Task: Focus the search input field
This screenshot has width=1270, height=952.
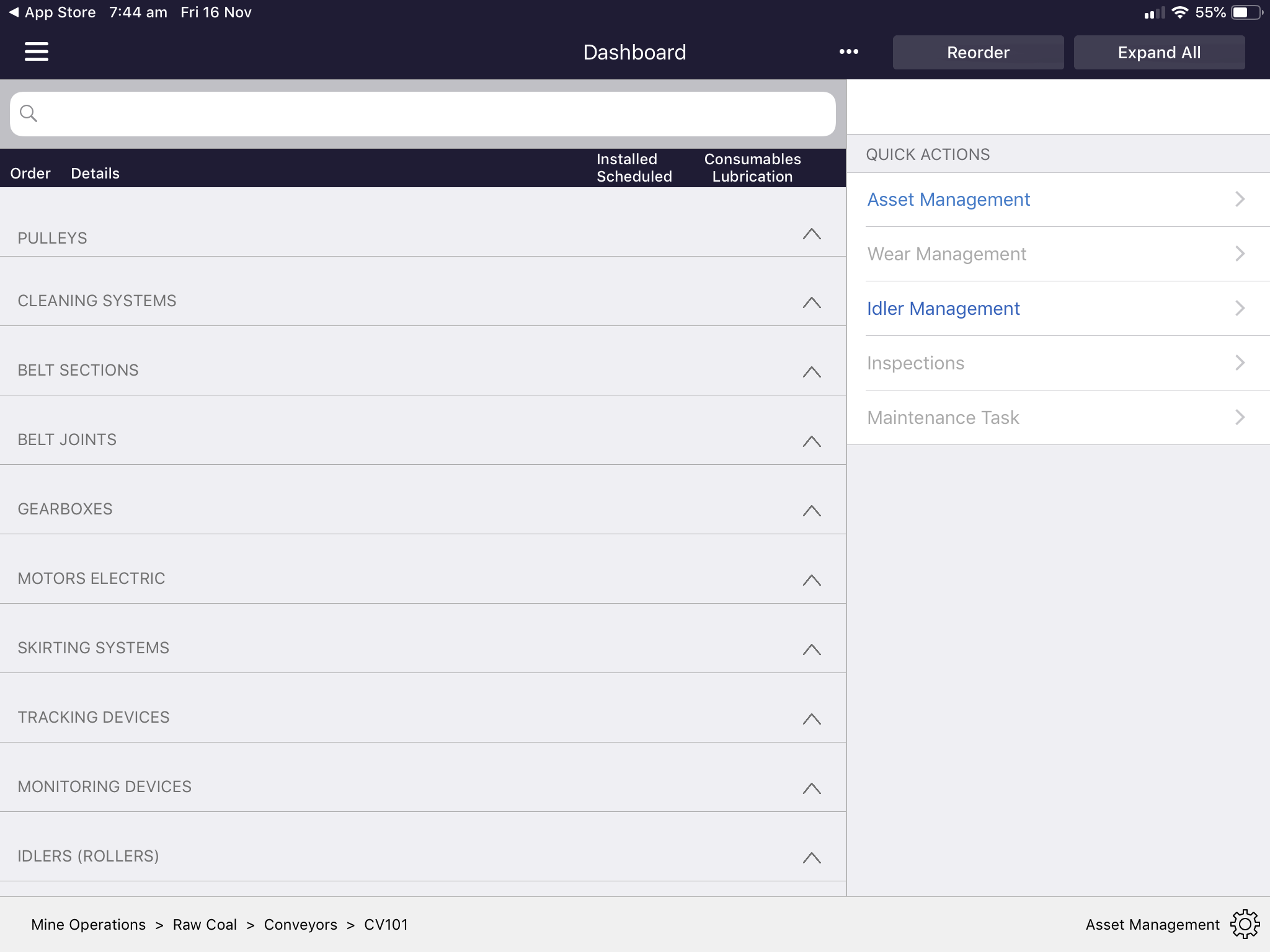Action: click(423, 114)
